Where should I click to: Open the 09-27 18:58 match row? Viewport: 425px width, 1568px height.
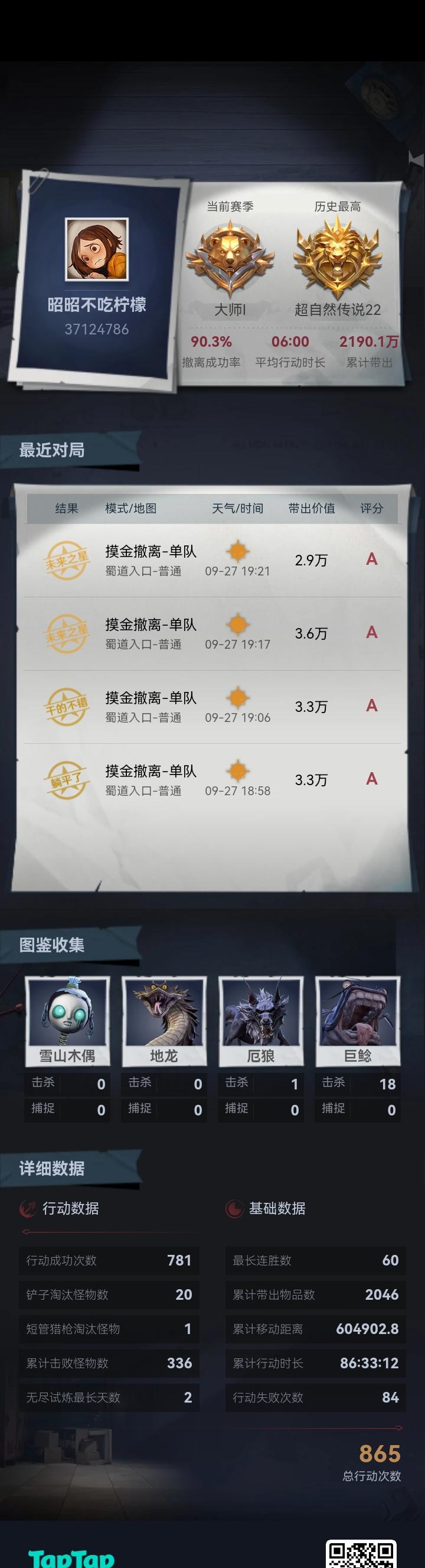point(212,780)
